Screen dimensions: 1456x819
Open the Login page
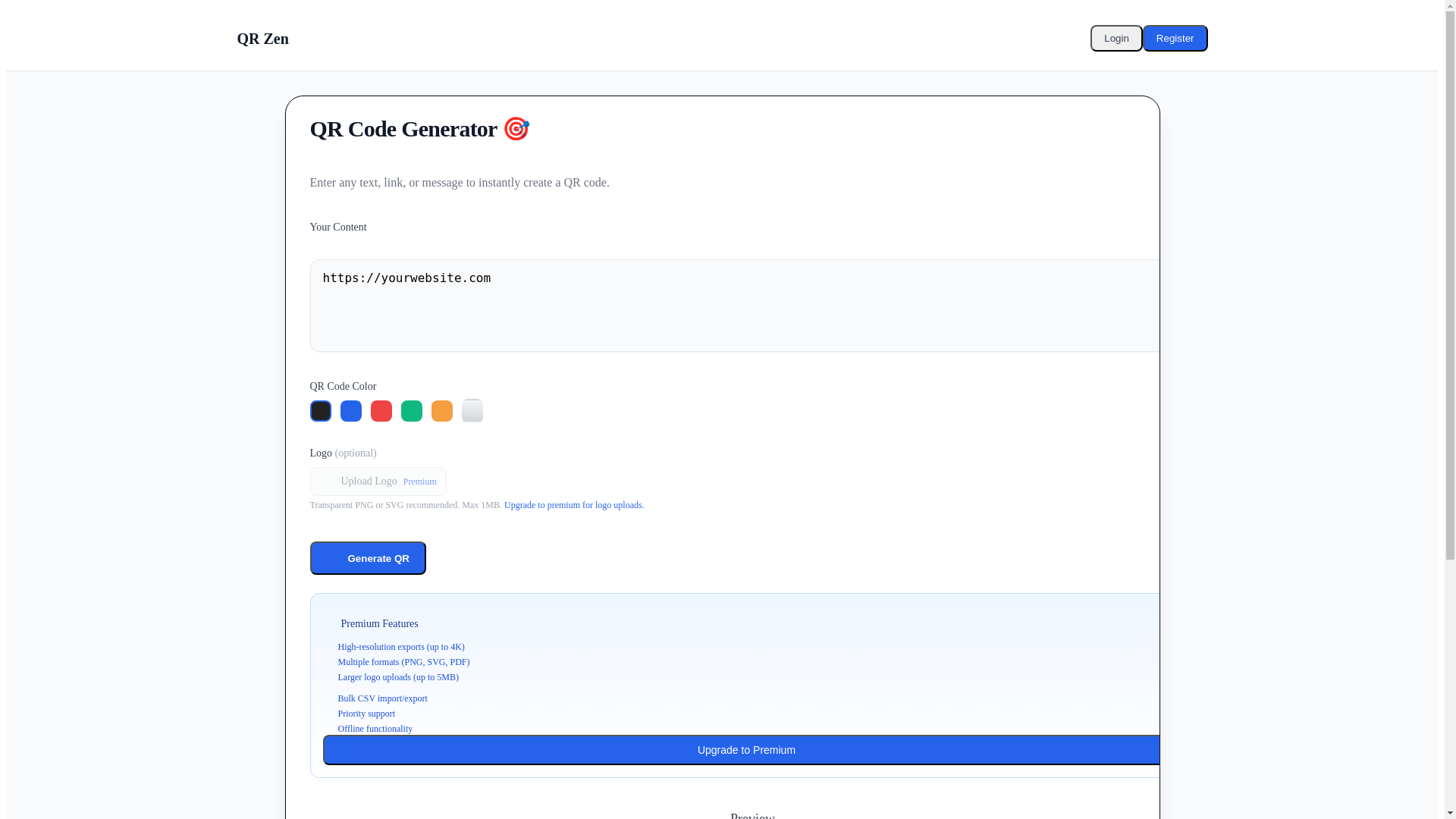(x=1116, y=38)
